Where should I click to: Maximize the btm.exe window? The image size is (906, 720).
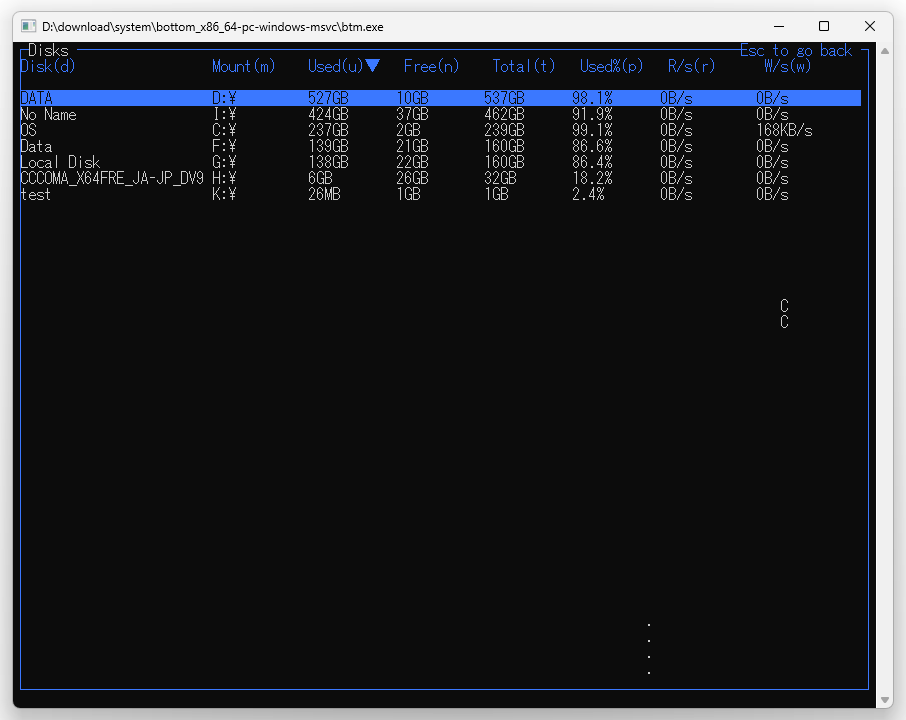pos(824,27)
